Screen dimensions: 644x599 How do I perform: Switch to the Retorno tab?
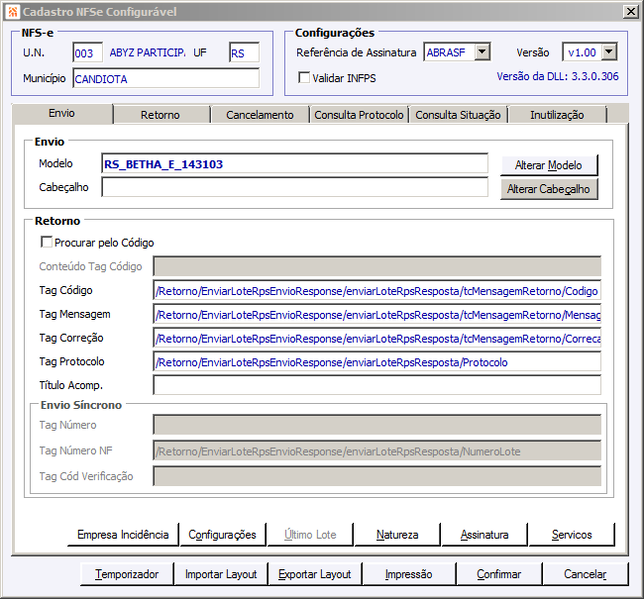click(161, 115)
